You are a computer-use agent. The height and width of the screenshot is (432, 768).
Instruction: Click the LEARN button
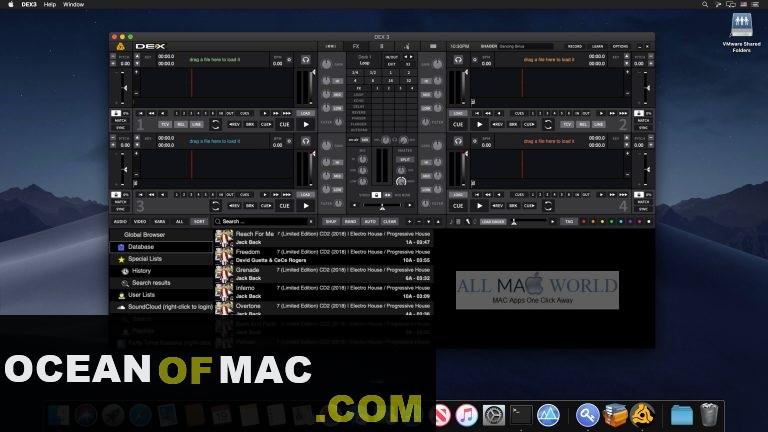click(598, 46)
